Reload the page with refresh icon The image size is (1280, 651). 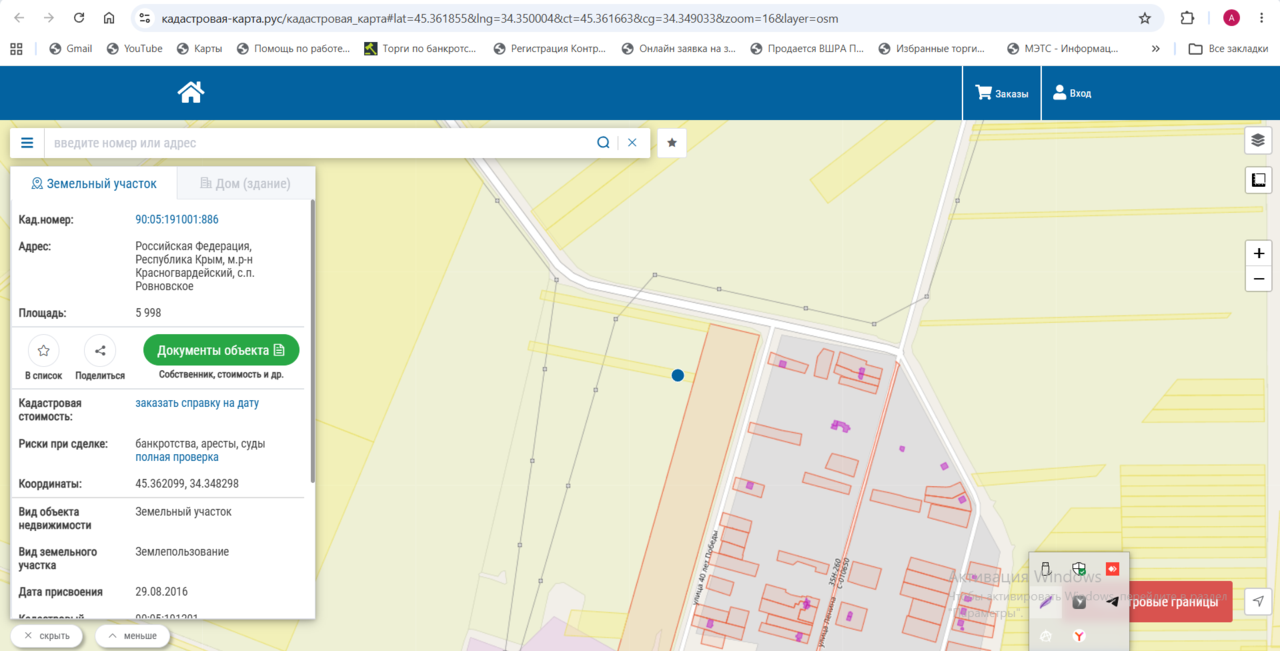pyautogui.click(x=80, y=18)
